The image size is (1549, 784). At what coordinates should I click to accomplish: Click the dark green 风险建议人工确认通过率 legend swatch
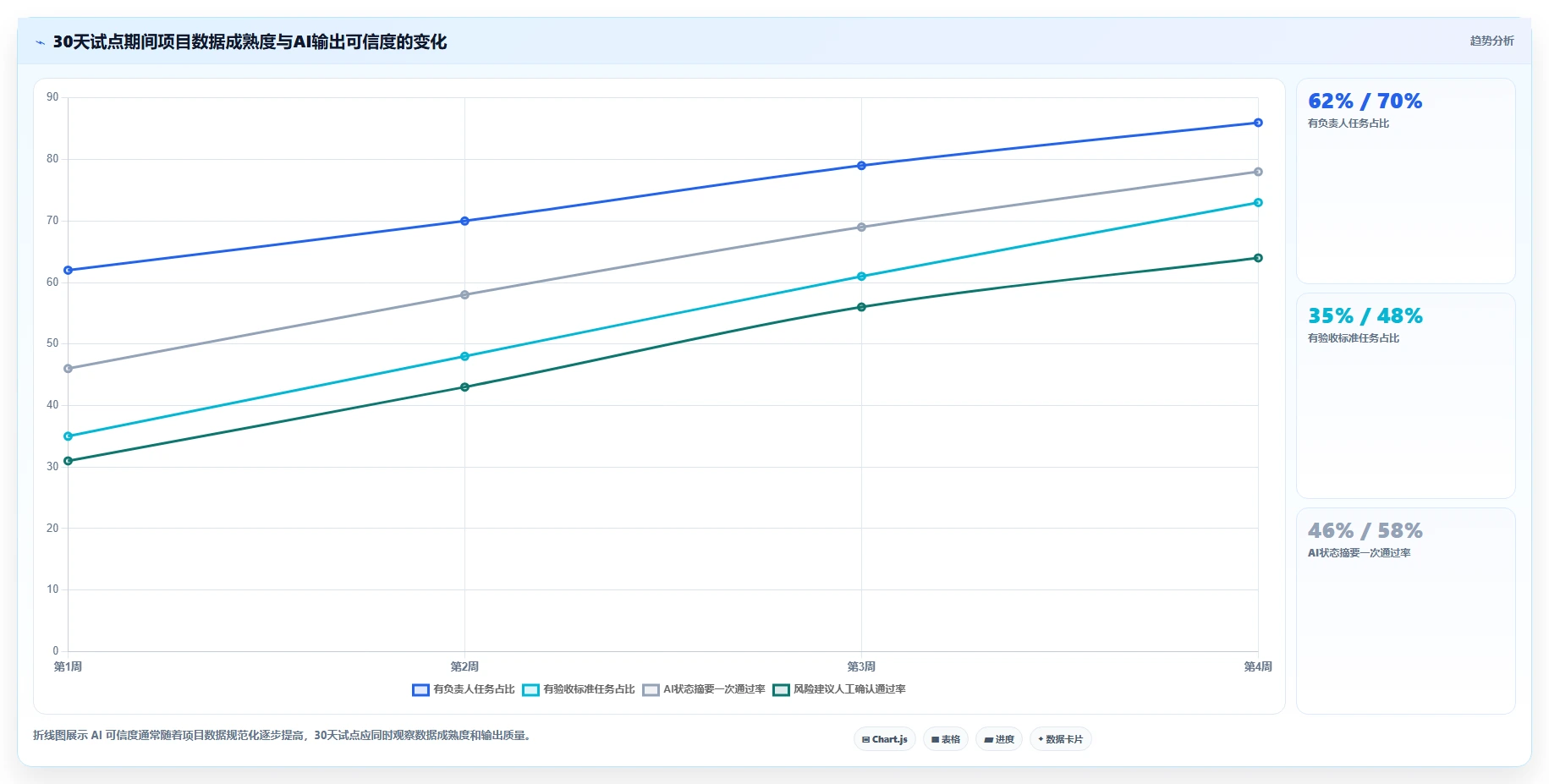tap(781, 690)
